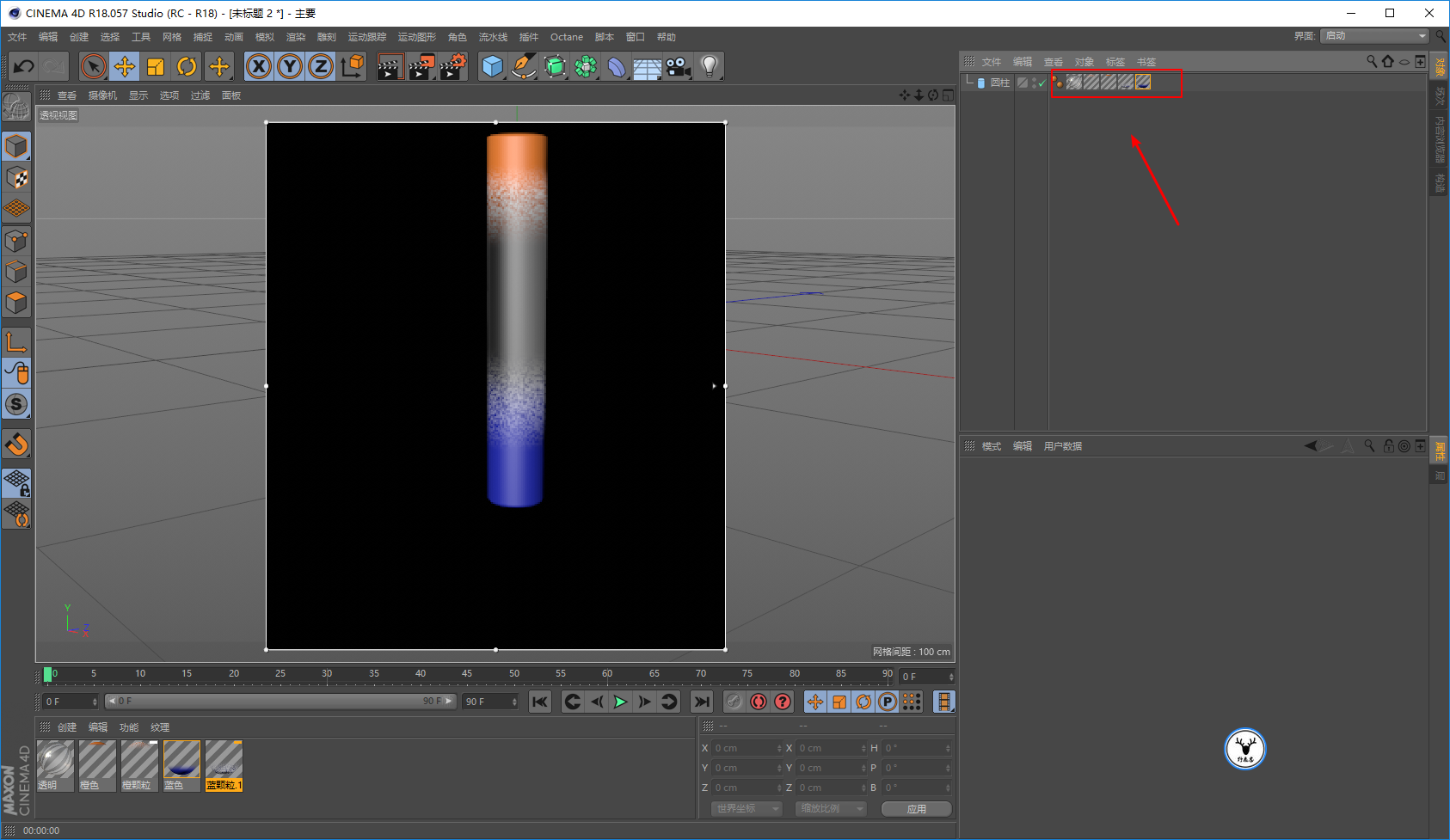This screenshot has height=840, width=1450.
Task: Open the 界面 layout dropdown
Action: (1375, 35)
